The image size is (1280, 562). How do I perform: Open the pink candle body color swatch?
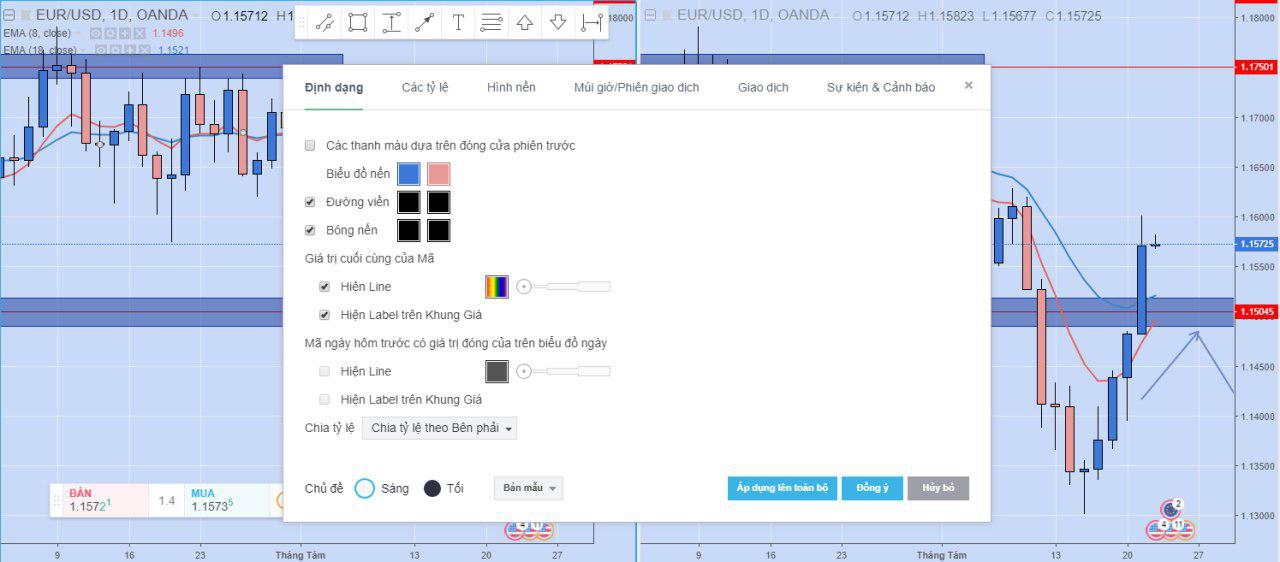439,174
